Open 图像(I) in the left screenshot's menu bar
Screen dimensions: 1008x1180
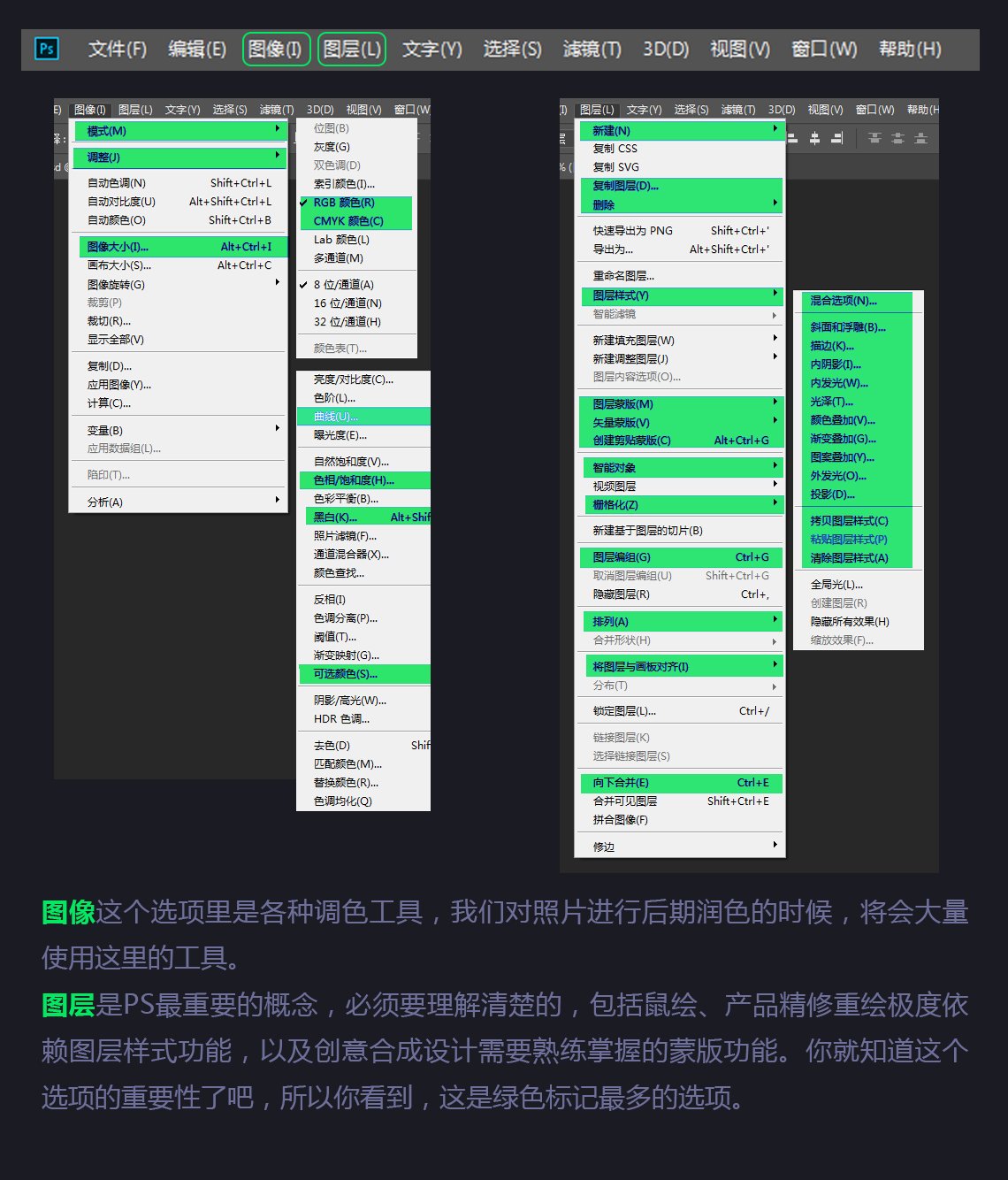(90, 110)
